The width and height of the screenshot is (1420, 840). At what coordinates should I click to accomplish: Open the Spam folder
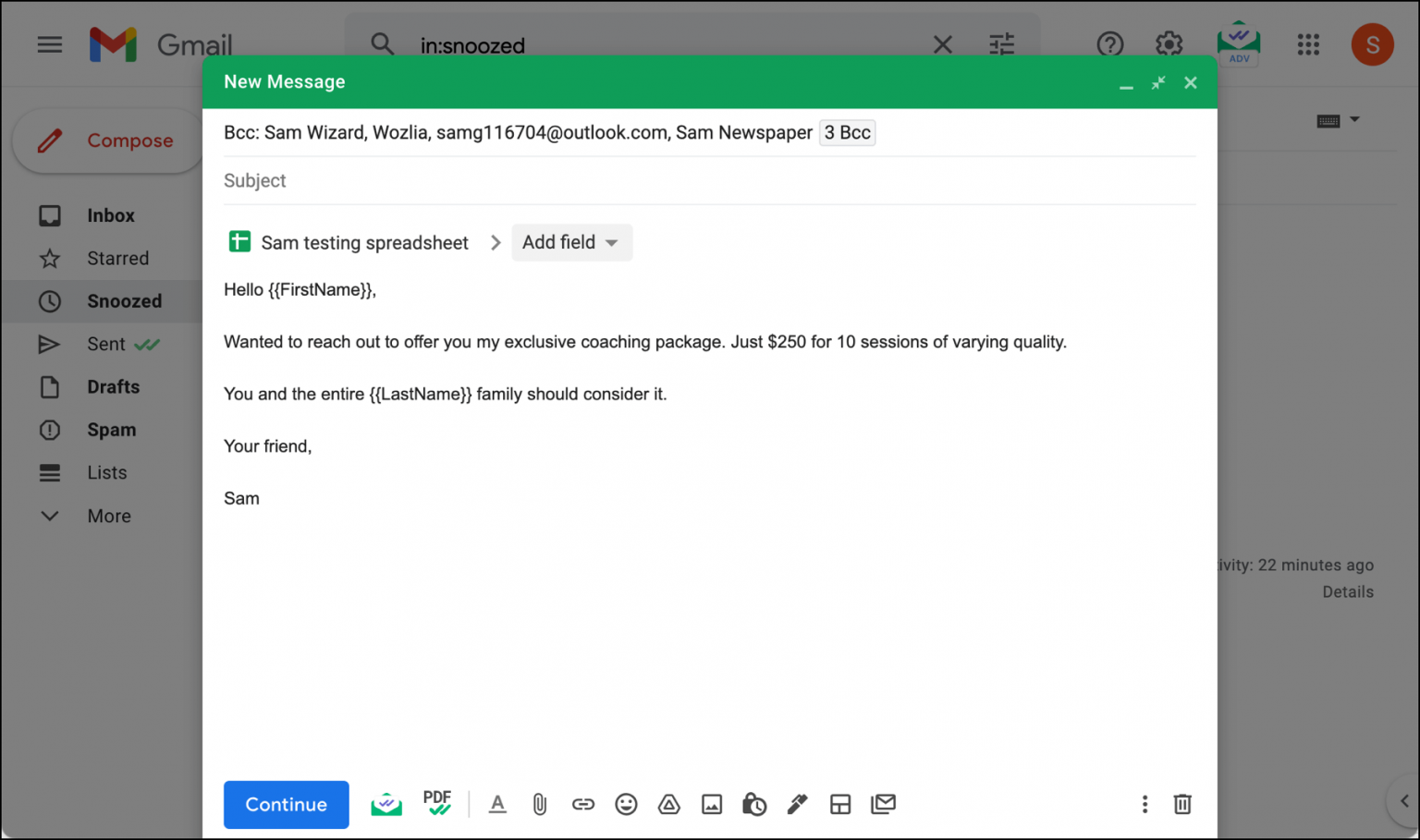coord(111,430)
